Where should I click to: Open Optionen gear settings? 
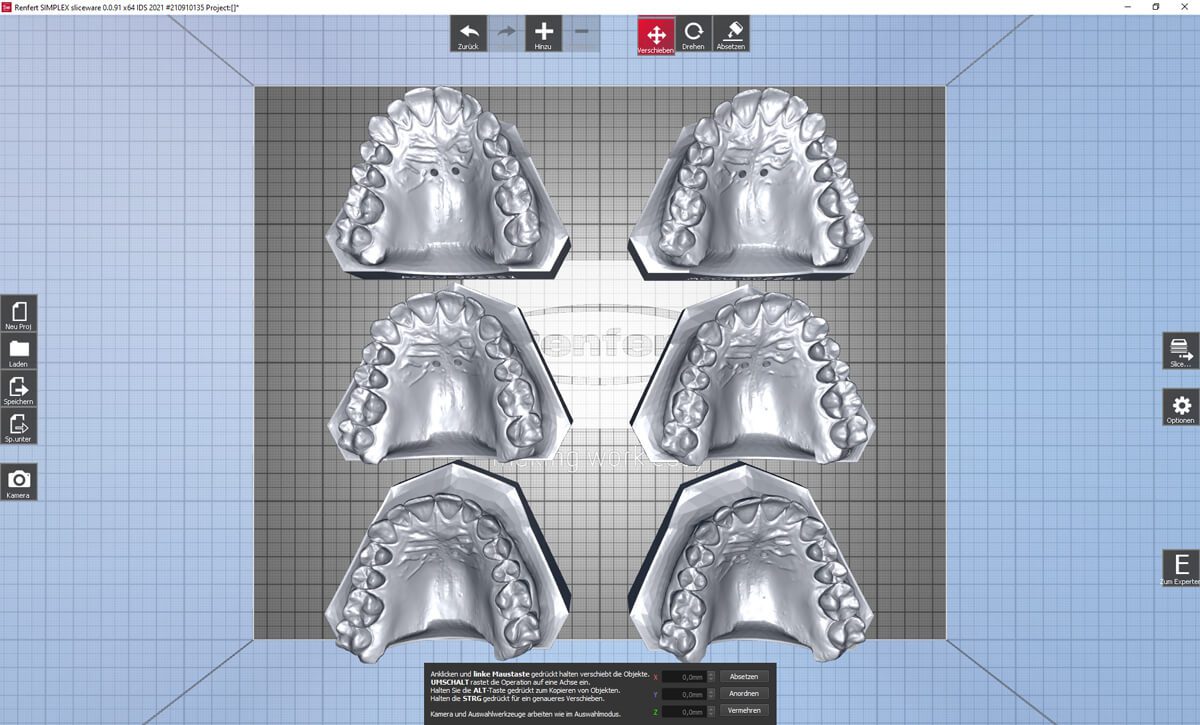(x=1181, y=408)
